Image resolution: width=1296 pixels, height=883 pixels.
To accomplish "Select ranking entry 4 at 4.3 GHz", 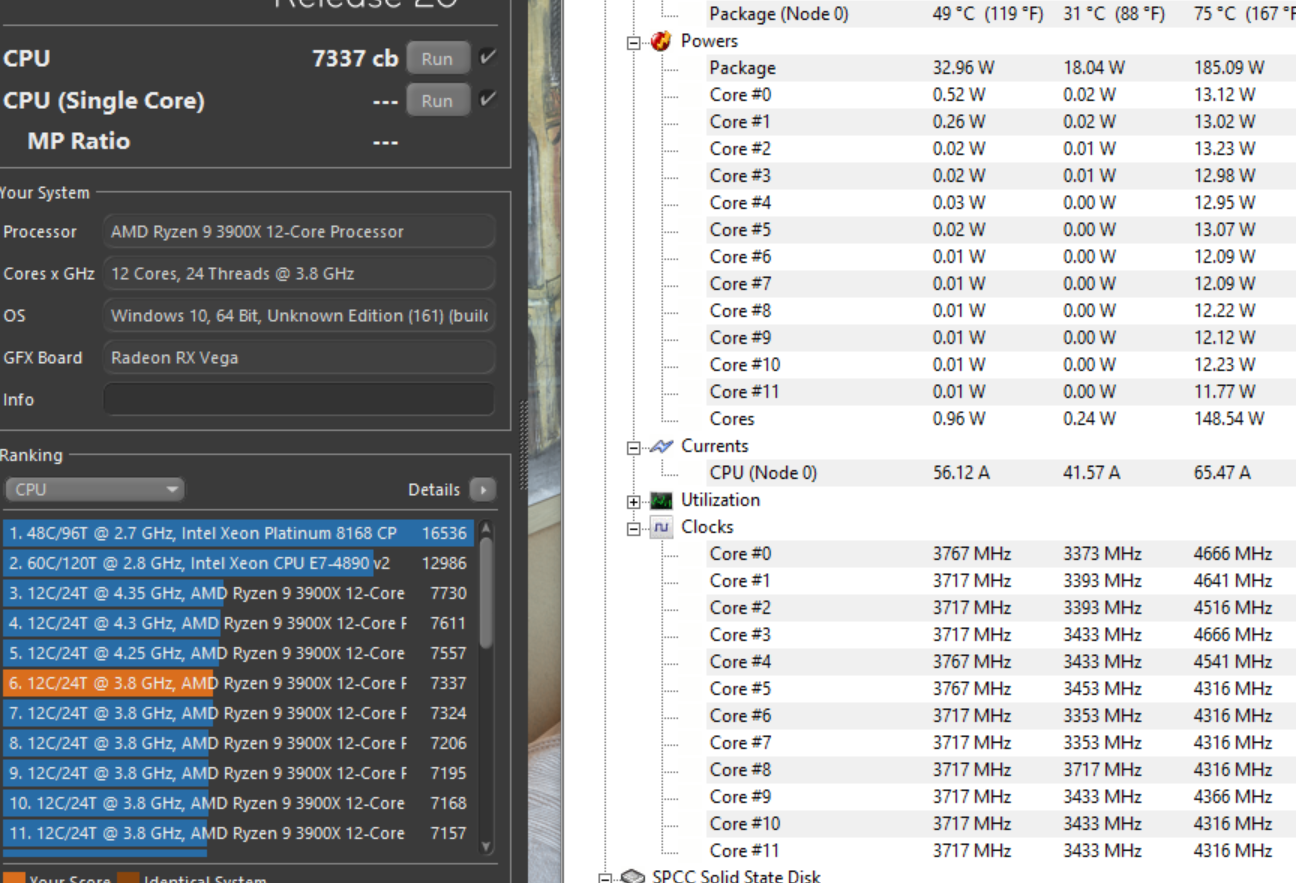I will [238, 623].
